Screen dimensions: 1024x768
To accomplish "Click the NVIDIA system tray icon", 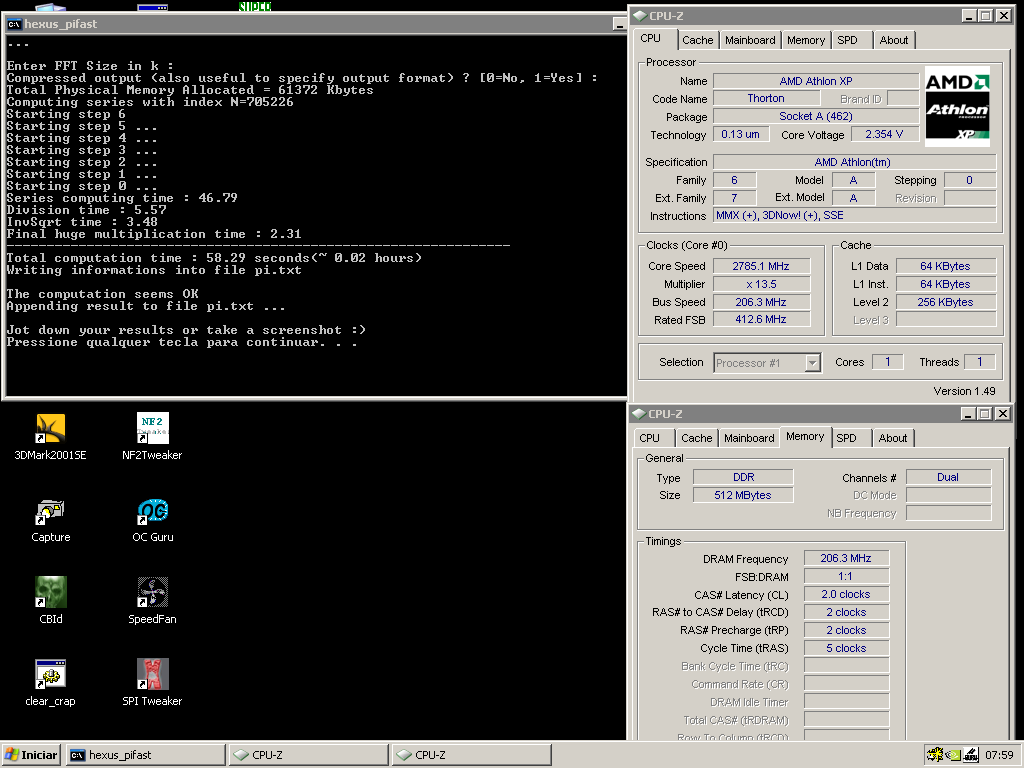I will 953,755.
